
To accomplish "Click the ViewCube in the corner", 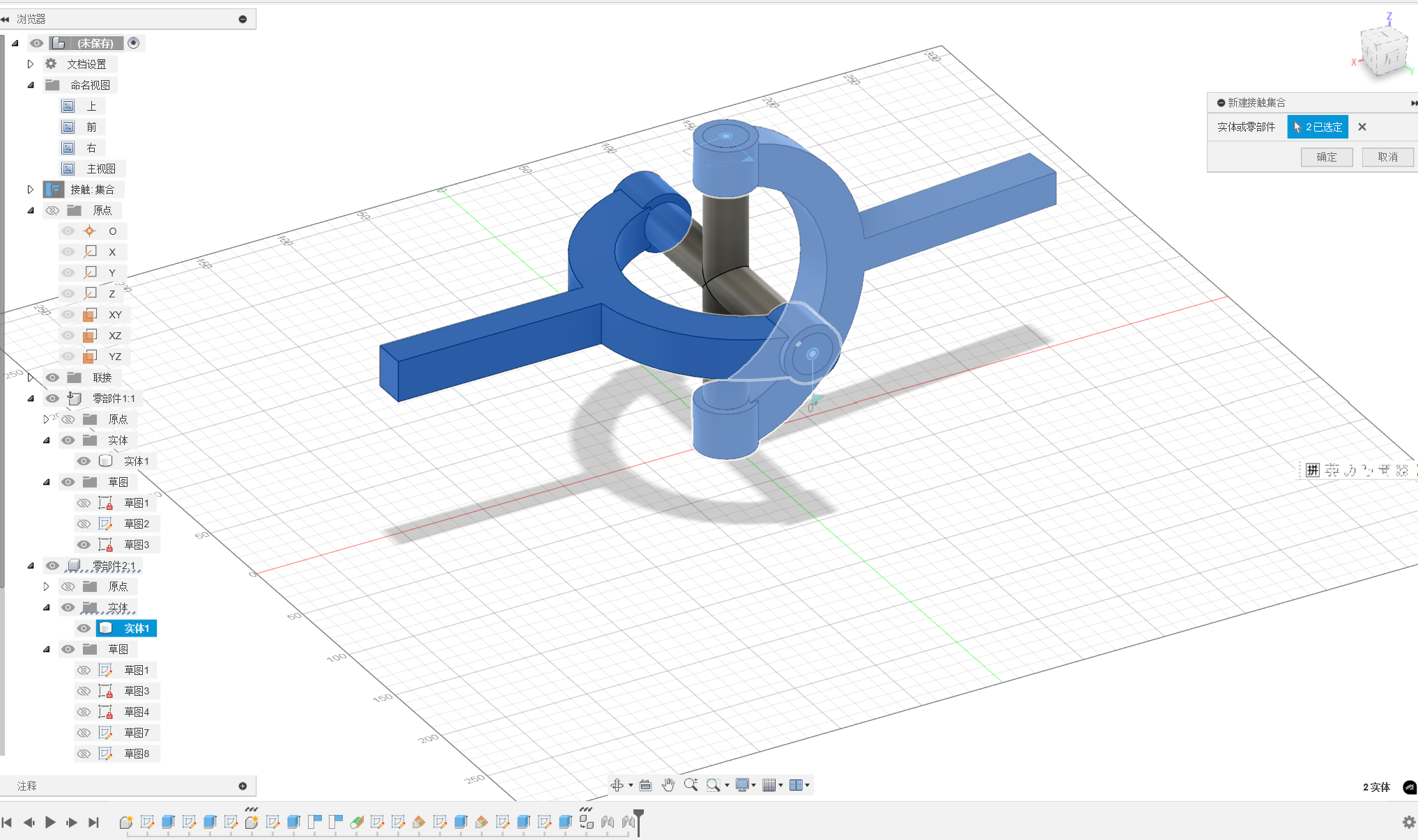I will 1384,51.
